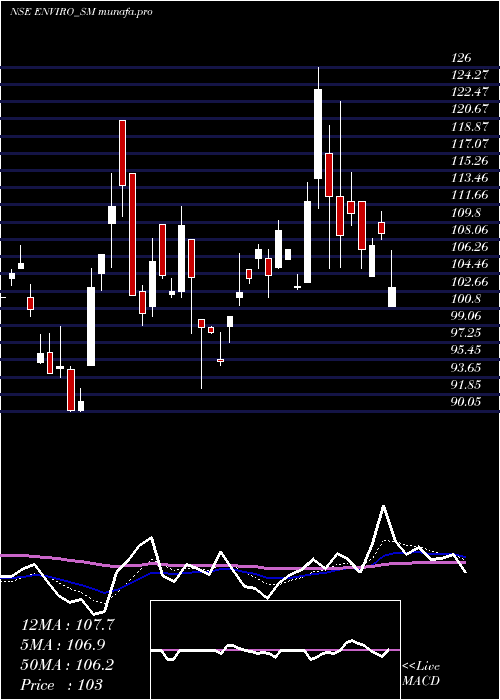Viewport: 500px width, 700px height.
Task: Click the 5MA : 106.9 readout
Action: [63, 645]
